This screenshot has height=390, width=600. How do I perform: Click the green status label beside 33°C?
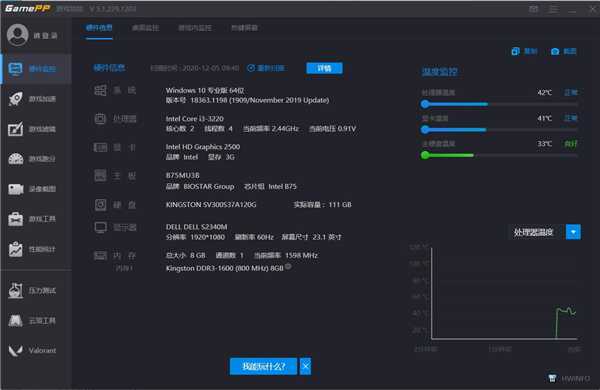(x=571, y=144)
